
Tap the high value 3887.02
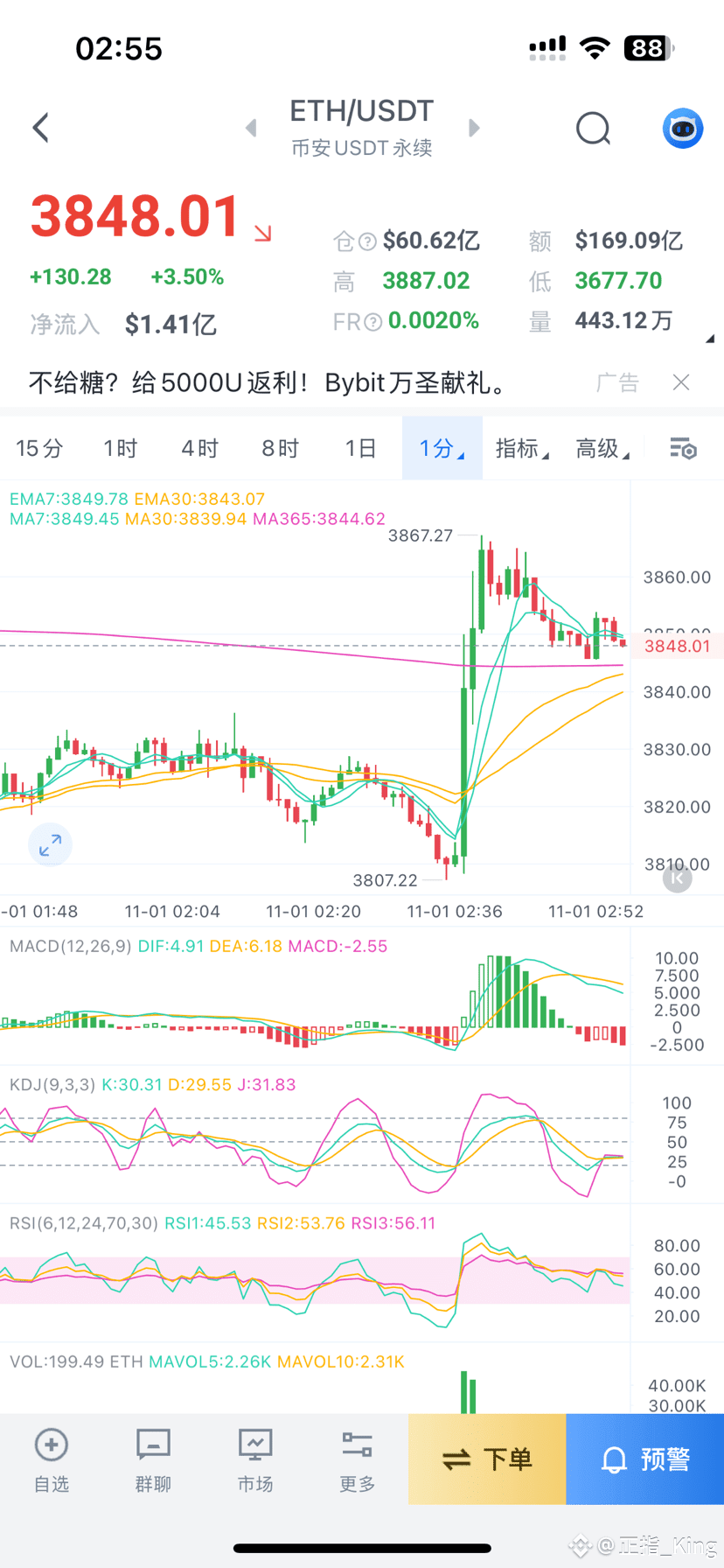[426, 281]
